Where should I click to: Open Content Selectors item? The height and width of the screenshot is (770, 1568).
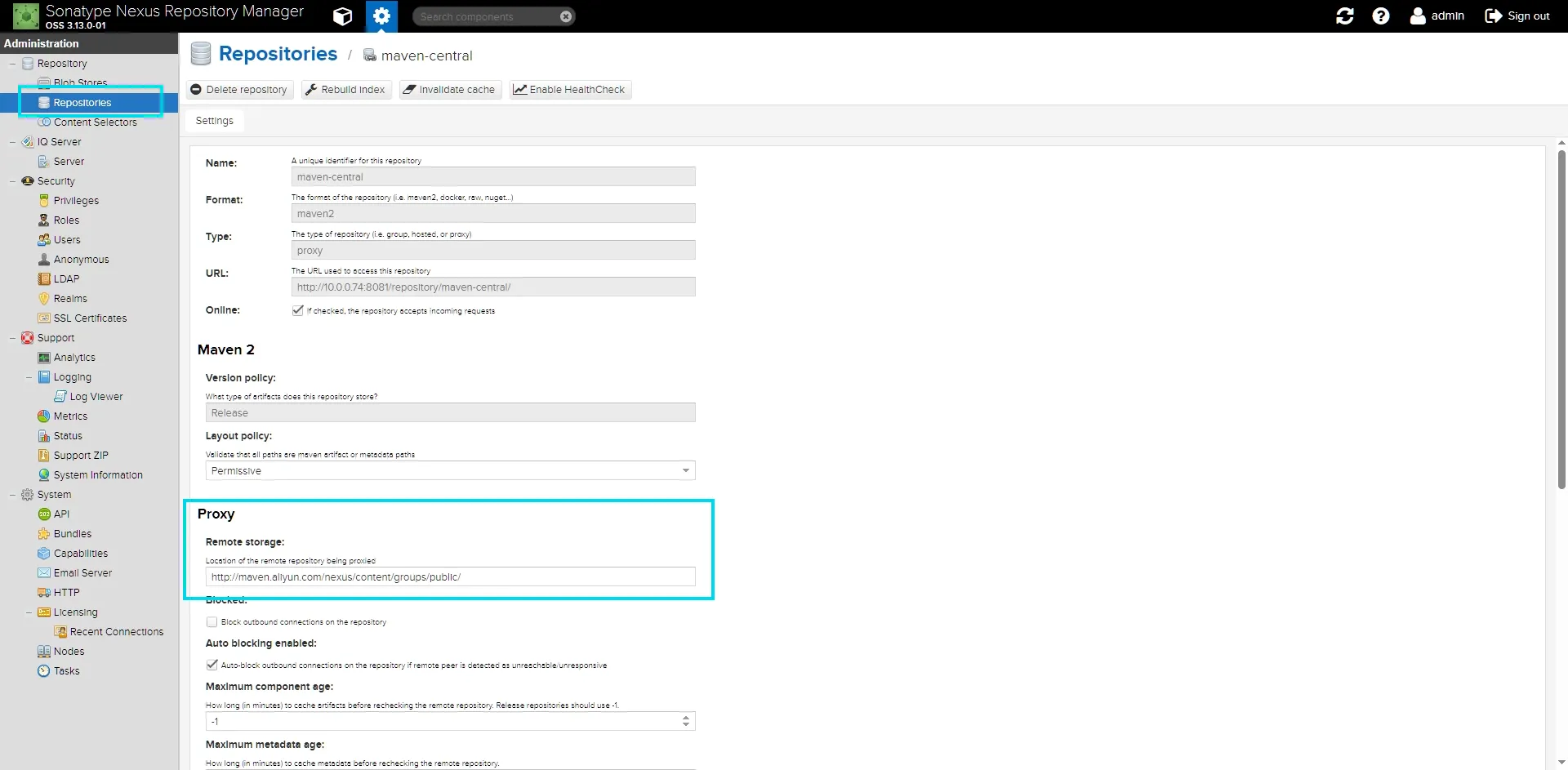(95, 122)
